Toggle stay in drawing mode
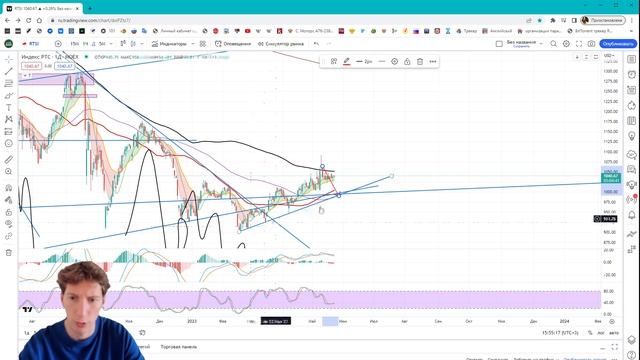This screenshot has width=640, height=360. (x=8, y=200)
